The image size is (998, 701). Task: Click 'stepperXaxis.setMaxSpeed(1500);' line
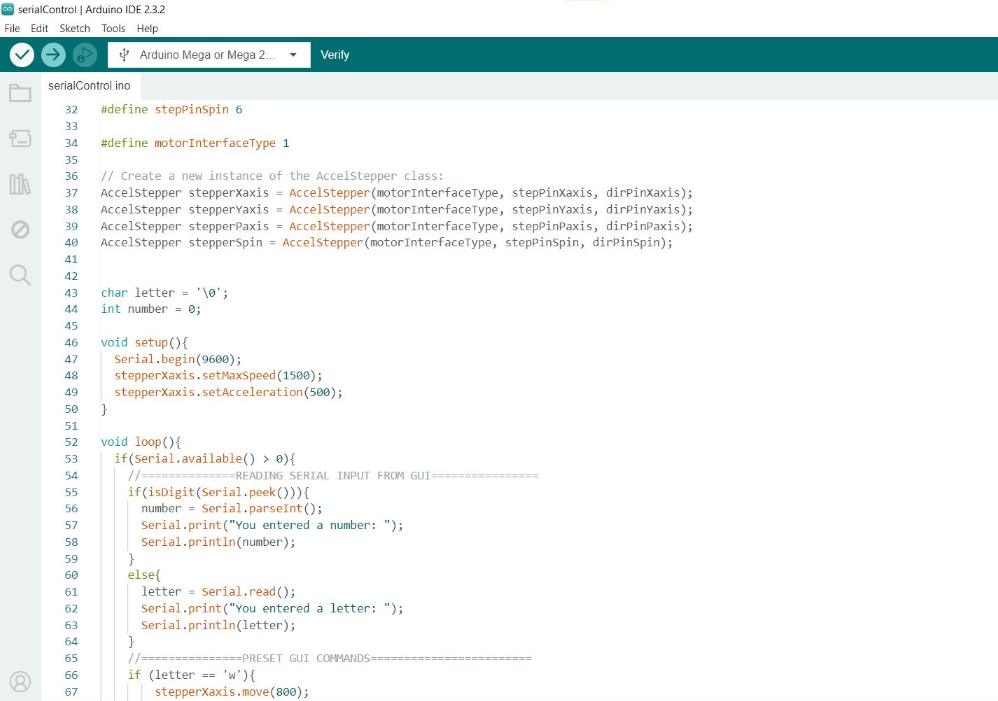(218, 376)
